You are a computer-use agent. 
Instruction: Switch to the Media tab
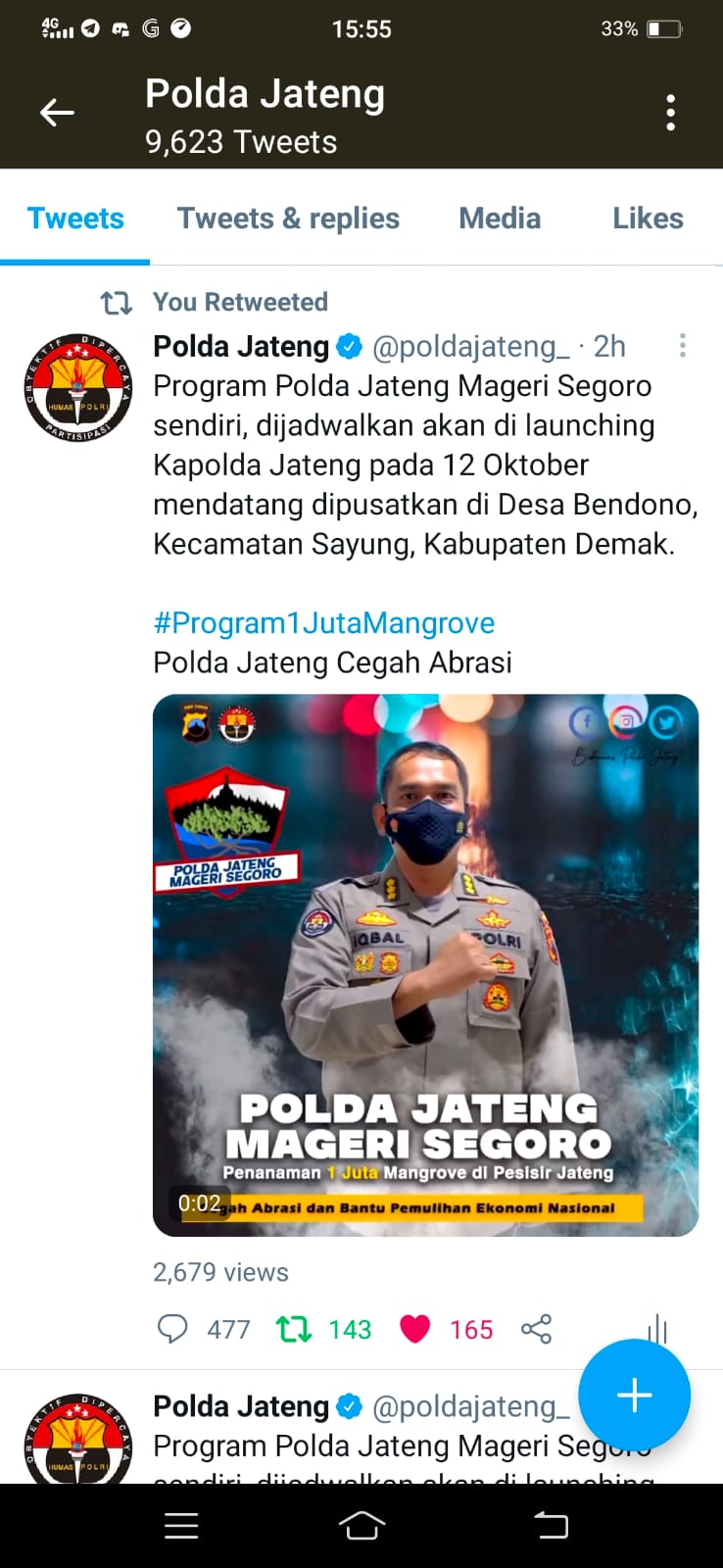[x=500, y=218]
